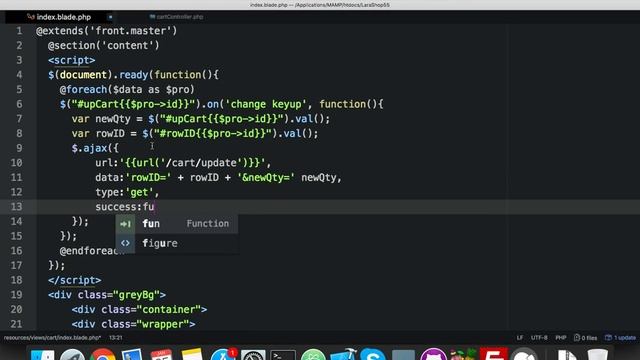The width and height of the screenshot is (640, 360).
Task: Click the snippet icon beside 'fun' suggestion
Action: [125, 224]
